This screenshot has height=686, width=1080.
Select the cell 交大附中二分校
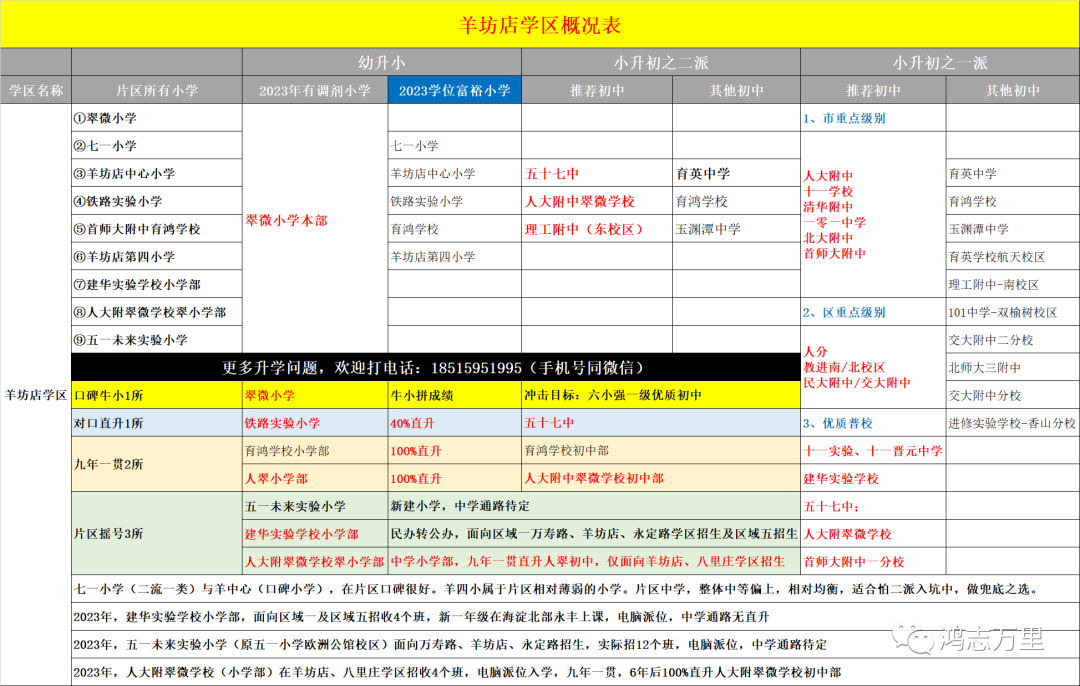[1012, 340]
